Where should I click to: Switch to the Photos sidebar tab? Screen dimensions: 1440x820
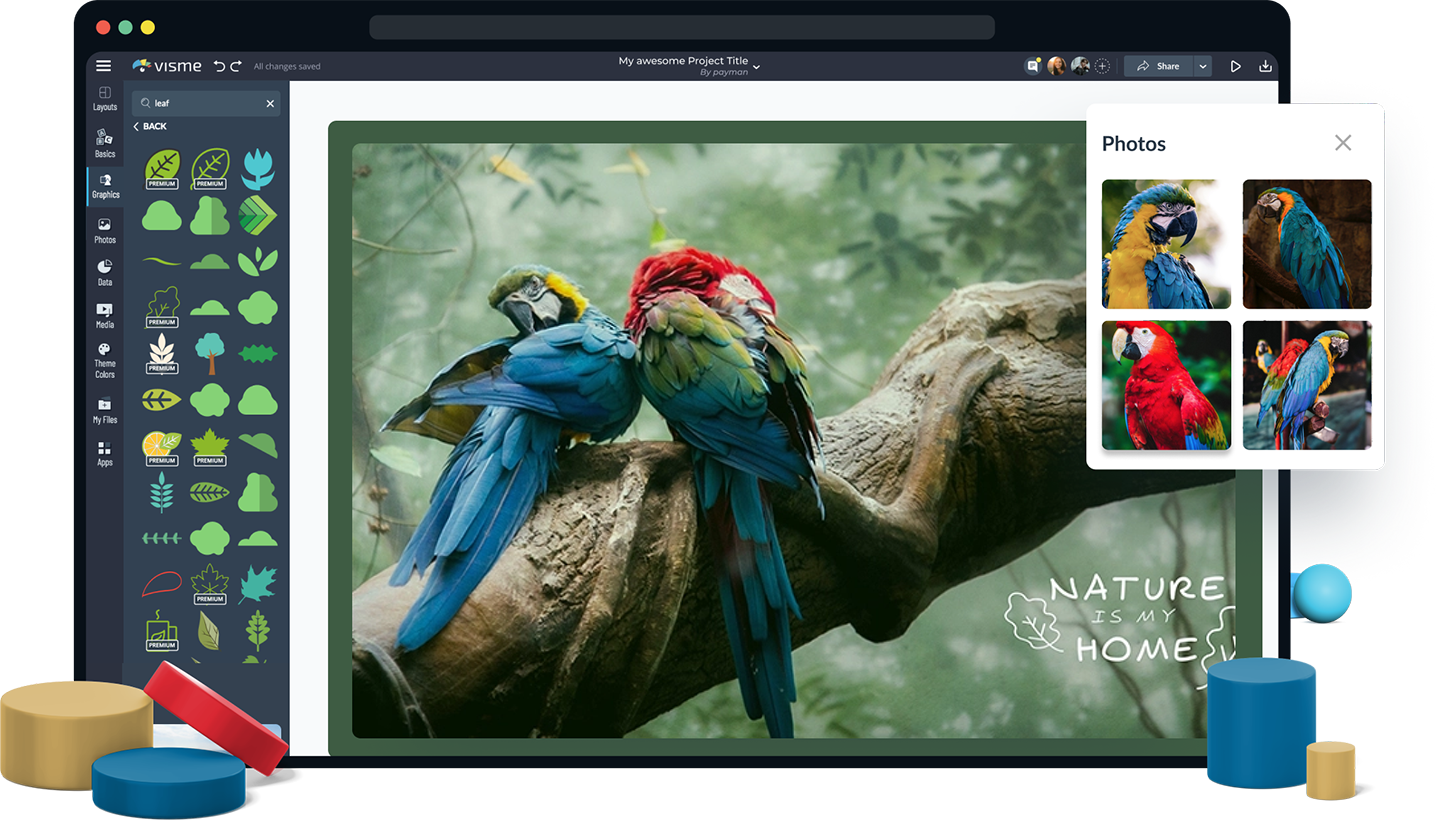(105, 231)
